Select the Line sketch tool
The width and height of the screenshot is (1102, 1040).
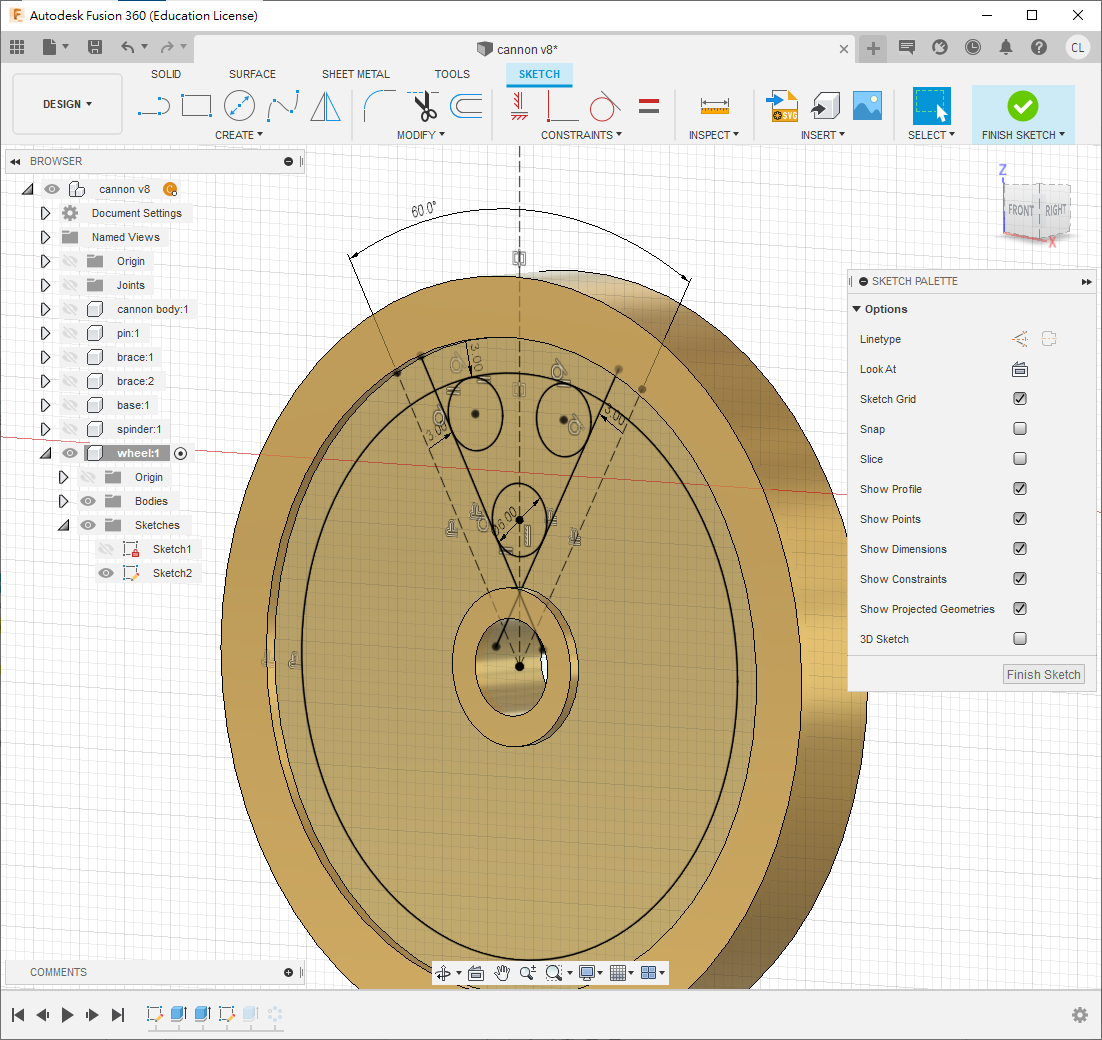pos(153,105)
